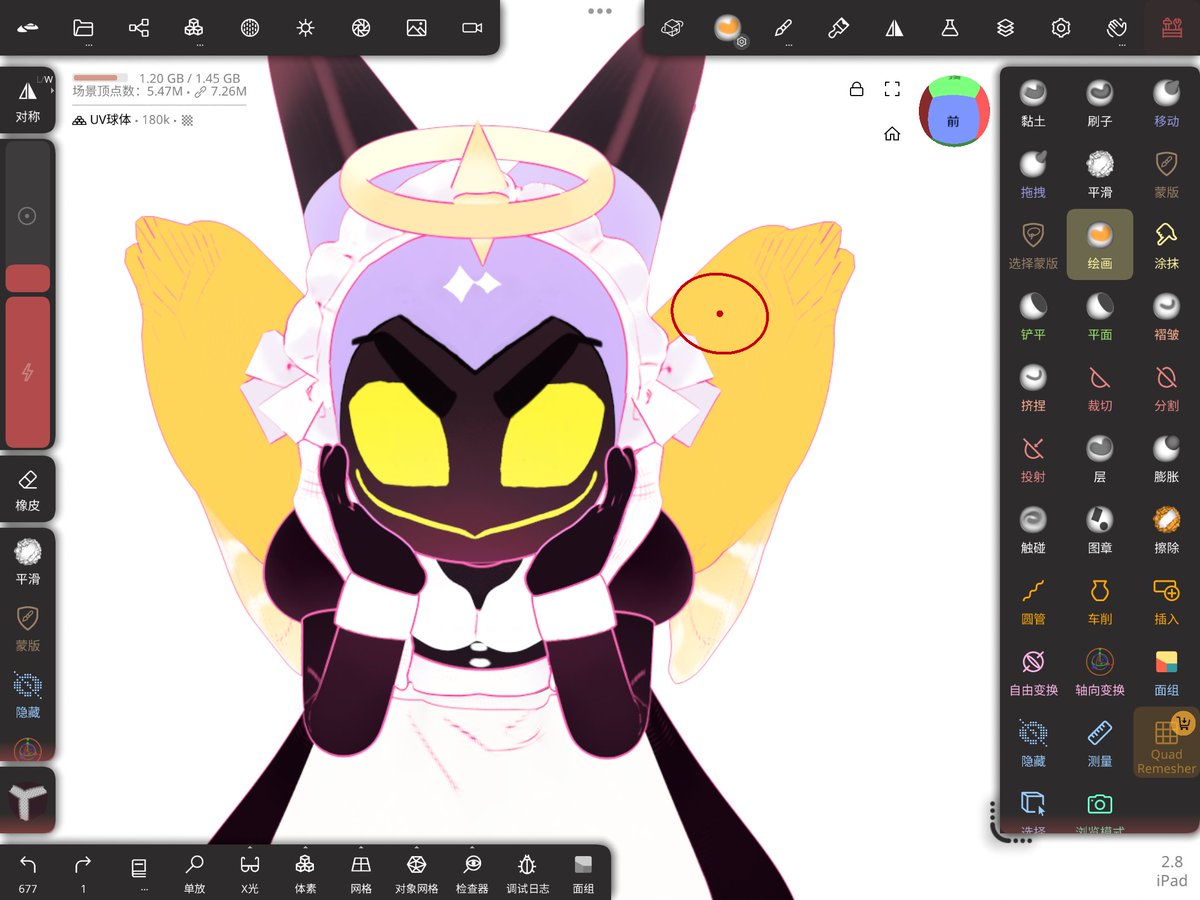Viewport: 1200px width, 900px height.
Task: Toggle the 检查器 inspector
Action: point(472,873)
